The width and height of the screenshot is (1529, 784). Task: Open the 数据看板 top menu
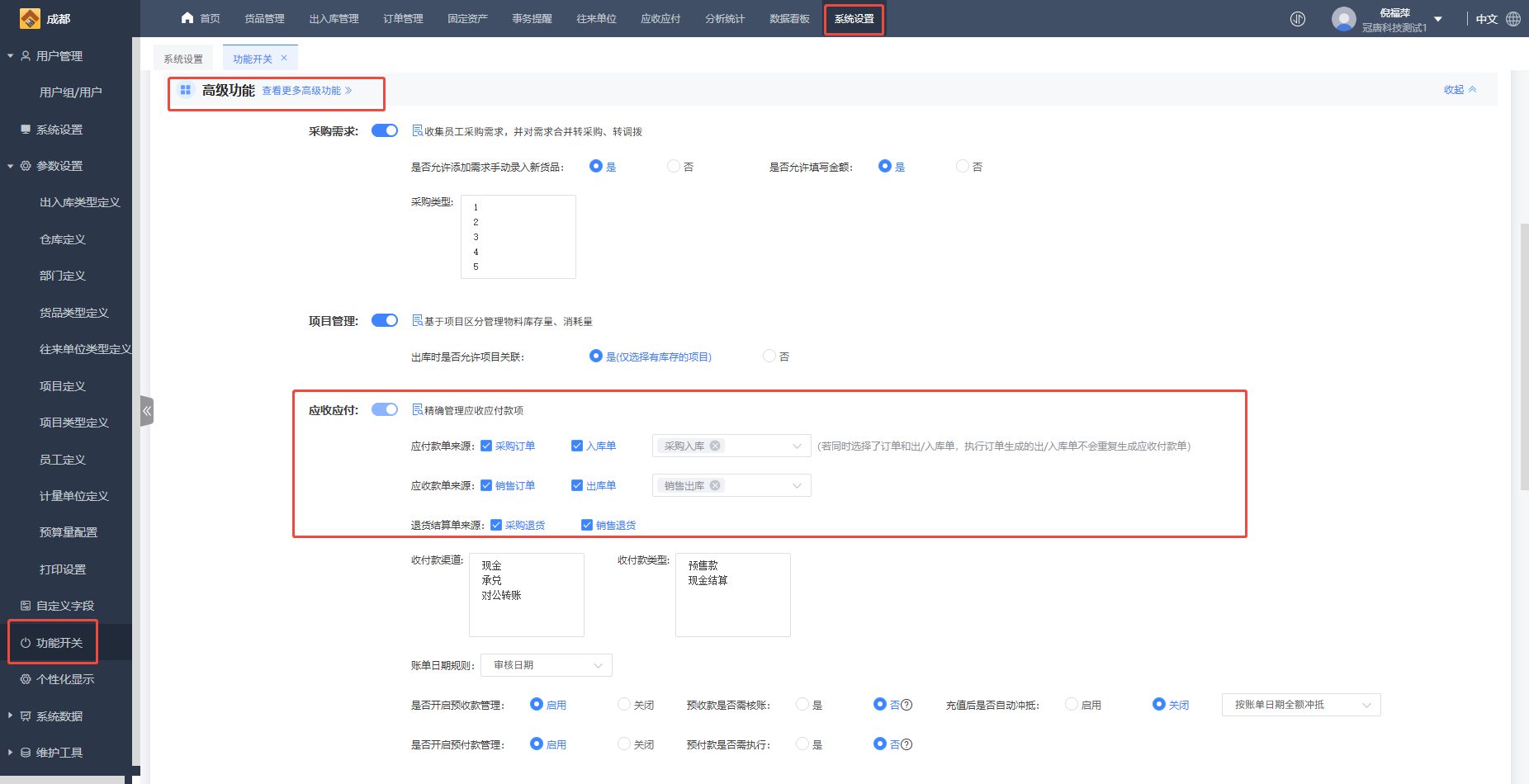[789, 18]
